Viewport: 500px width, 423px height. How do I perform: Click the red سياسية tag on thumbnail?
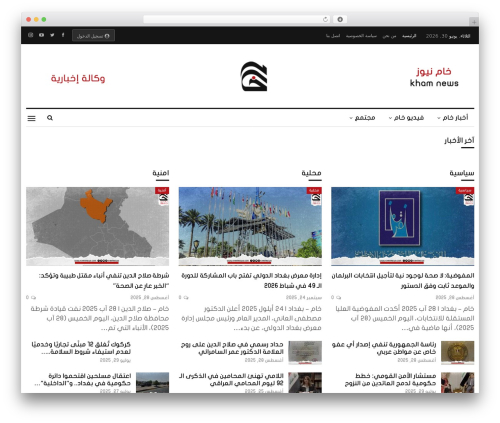pos(465,190)
